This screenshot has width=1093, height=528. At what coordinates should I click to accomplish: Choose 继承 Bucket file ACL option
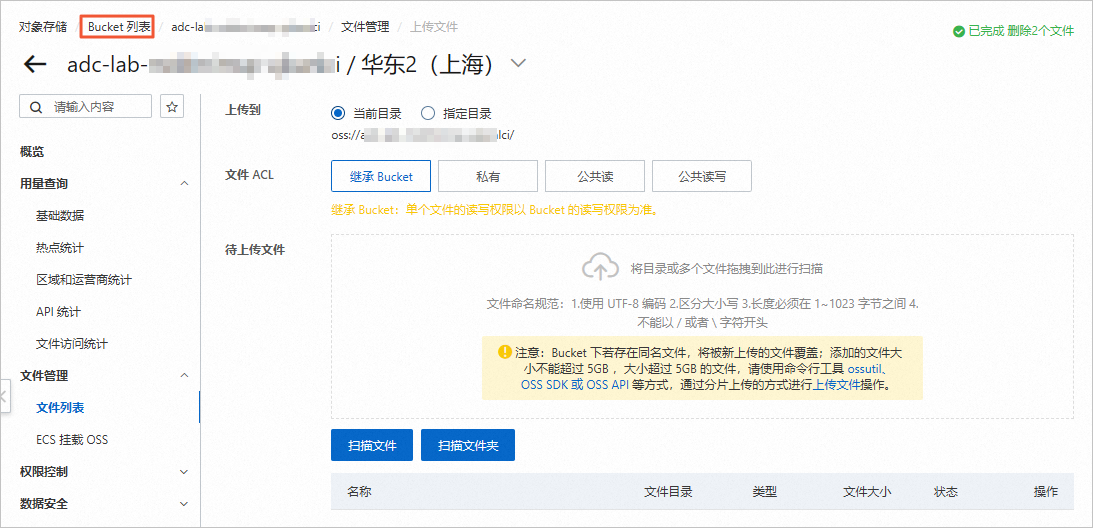coord(381,176)
